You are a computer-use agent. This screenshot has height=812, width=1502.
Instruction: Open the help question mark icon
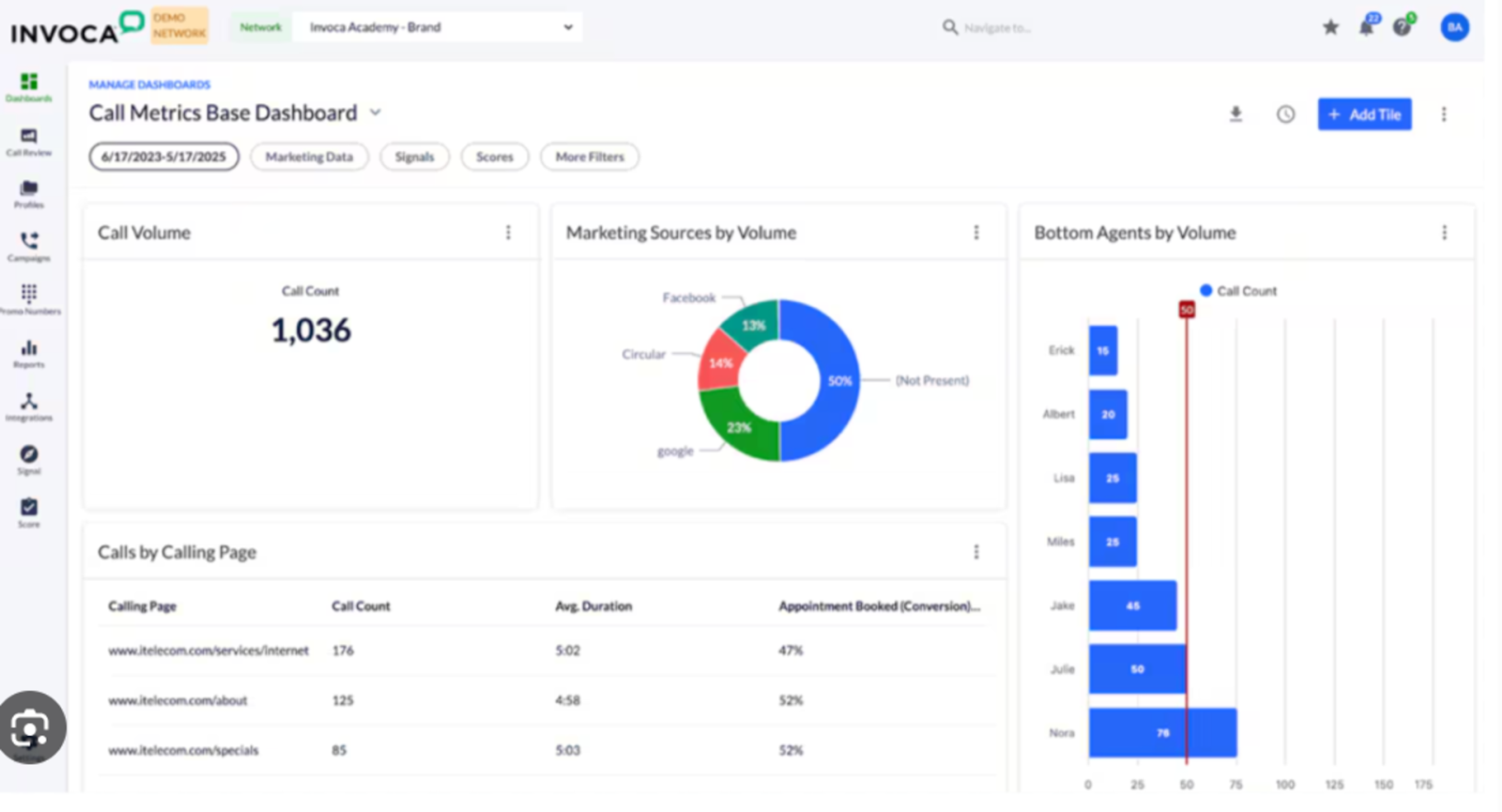(1402, 26)
